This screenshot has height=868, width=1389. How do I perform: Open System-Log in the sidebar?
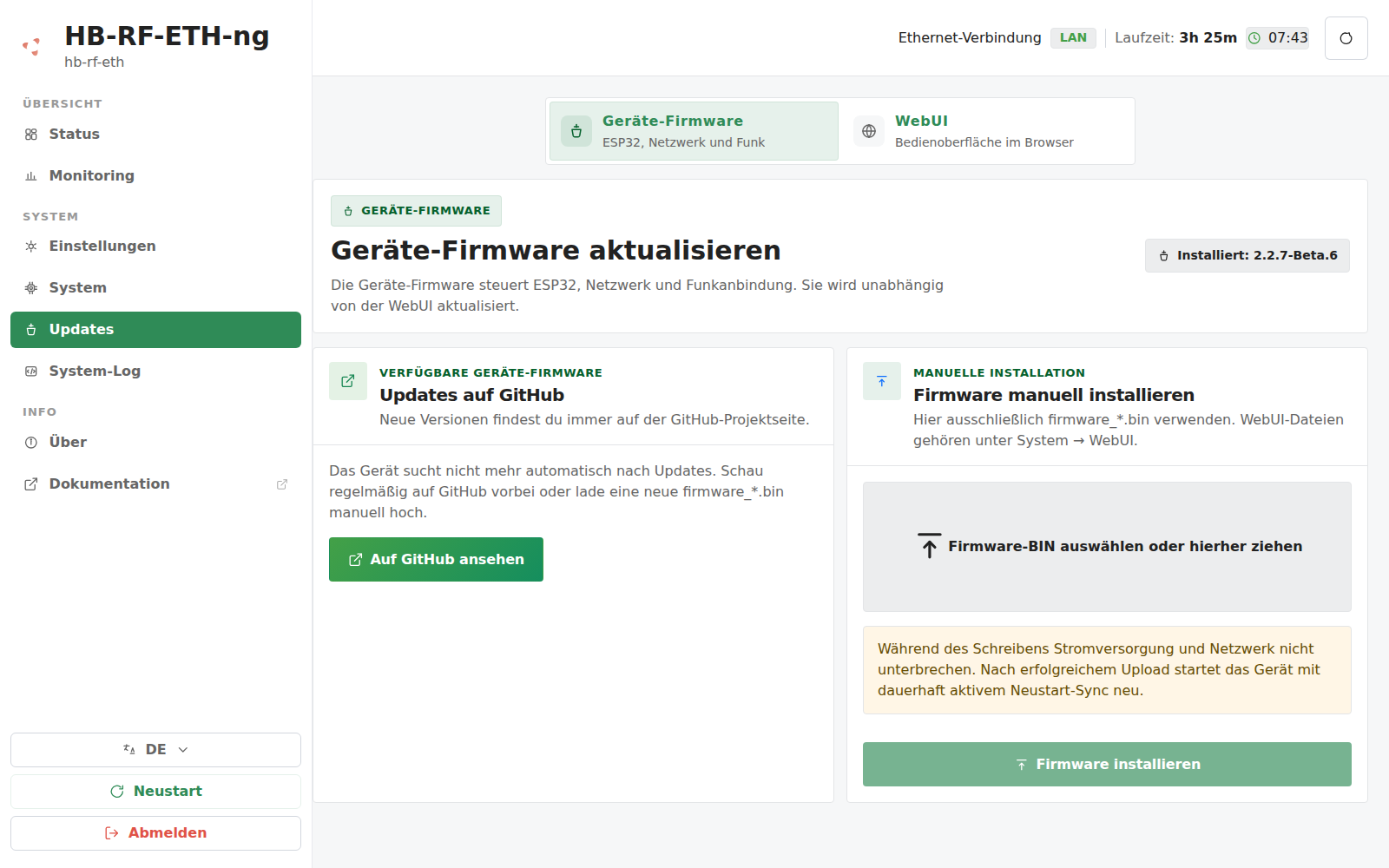point(155,372)
